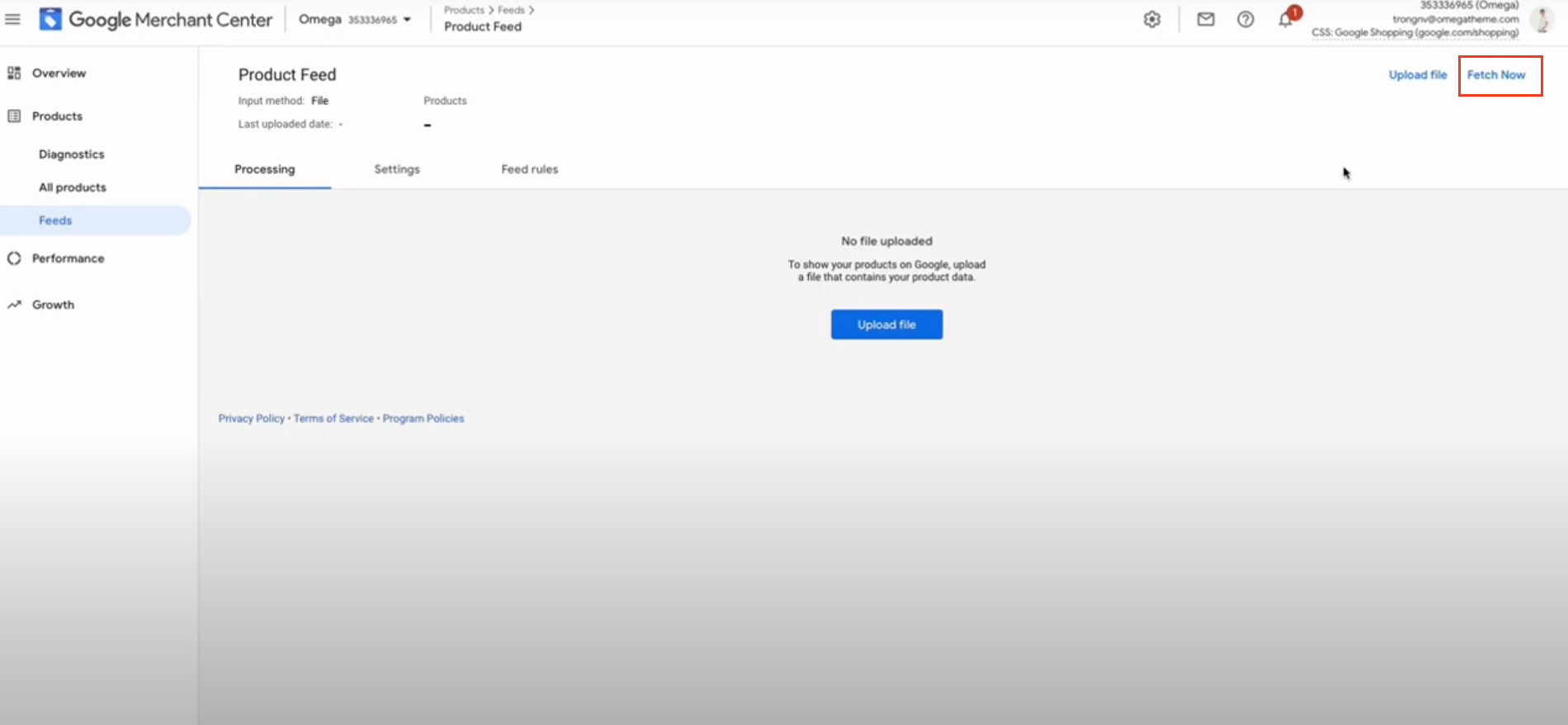This screenshot has height=725, width=1568.
Task: Click the blue Upload file button
Action: click(886, 325)
